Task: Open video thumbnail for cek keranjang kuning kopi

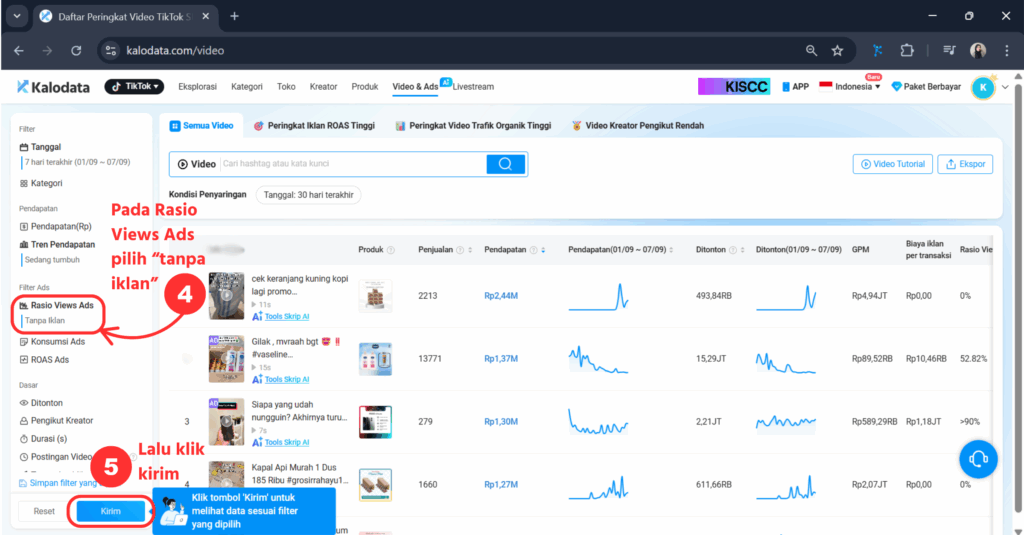Action: click(226, 296)
